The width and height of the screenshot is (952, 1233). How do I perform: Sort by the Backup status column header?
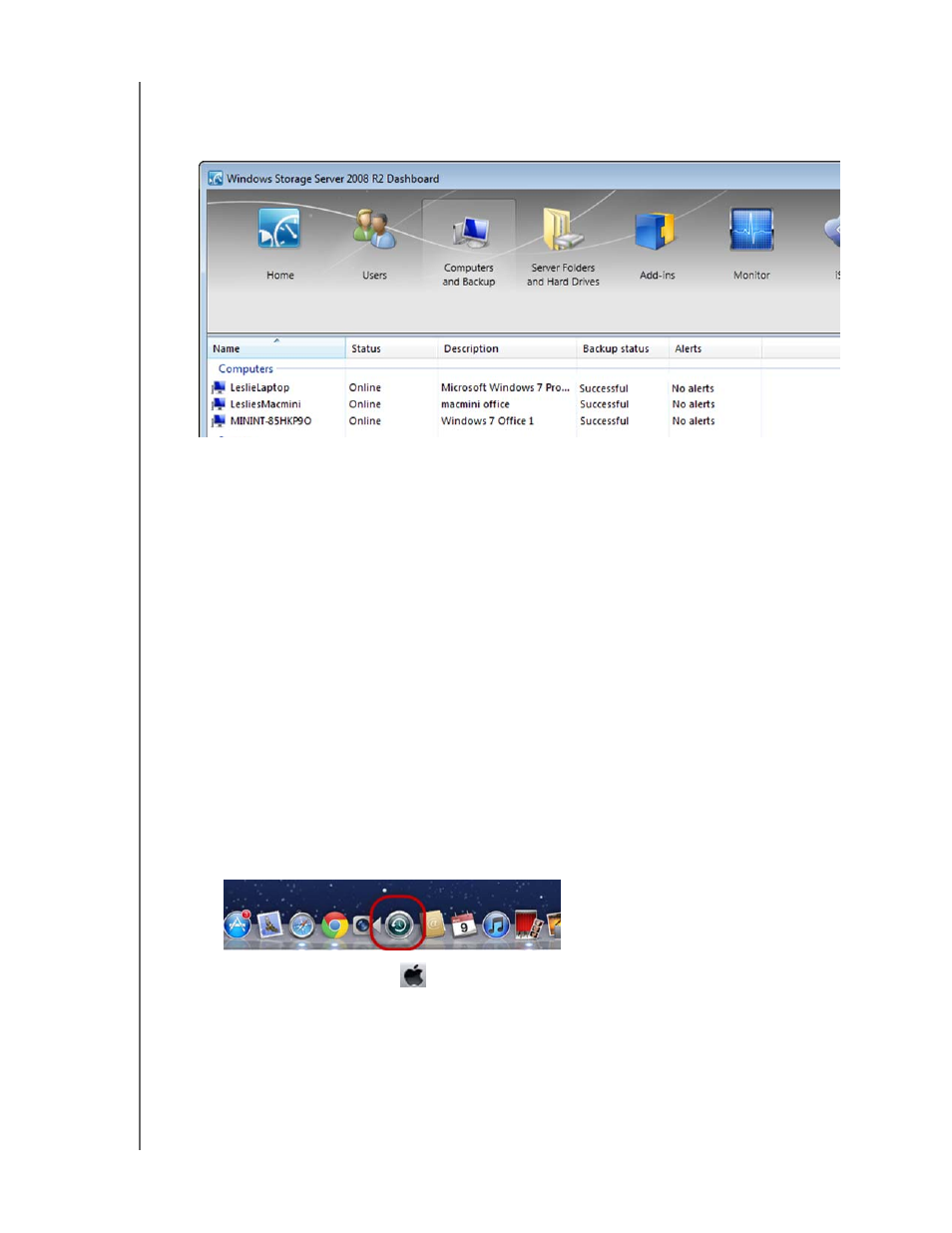click(x=623, y=348)
